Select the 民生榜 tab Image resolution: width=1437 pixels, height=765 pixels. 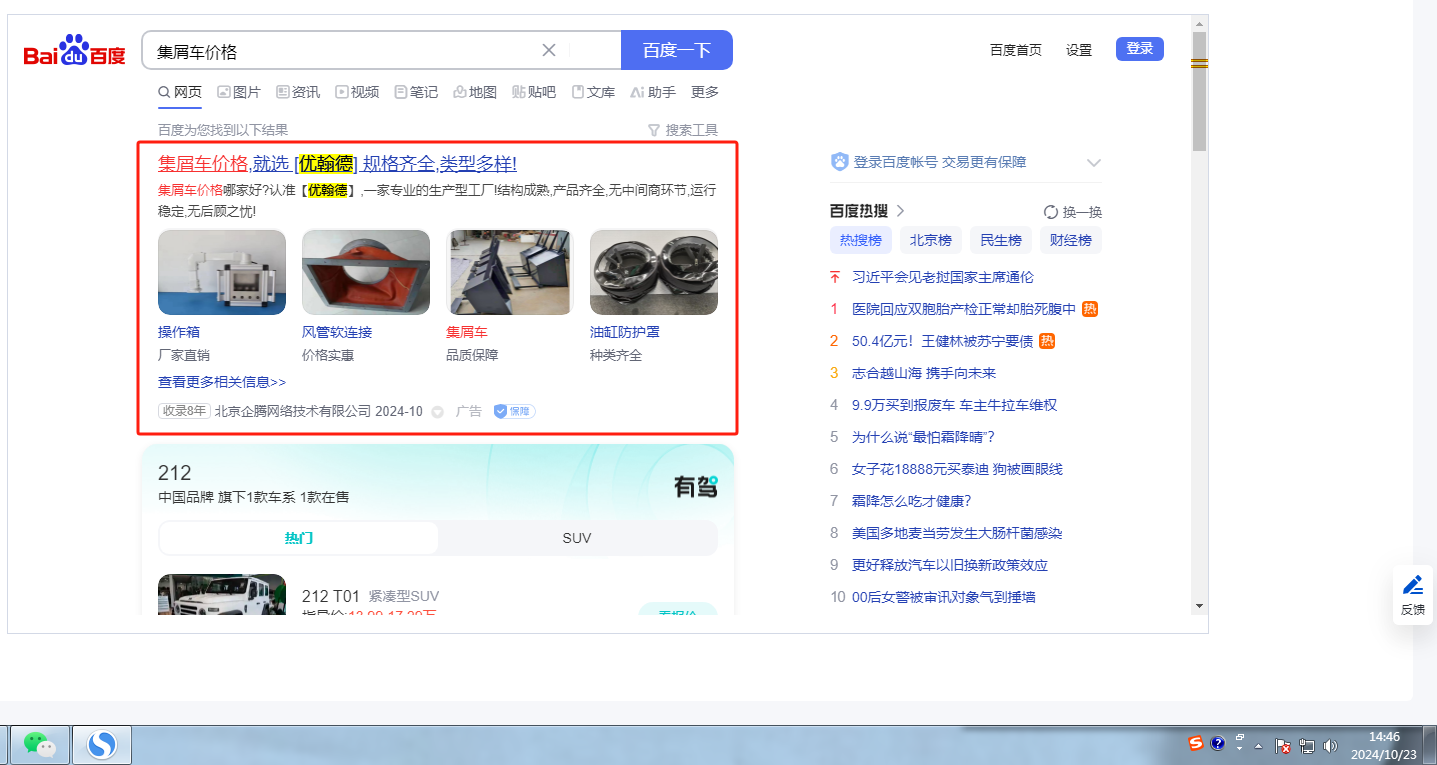[x=1001, y=240]
